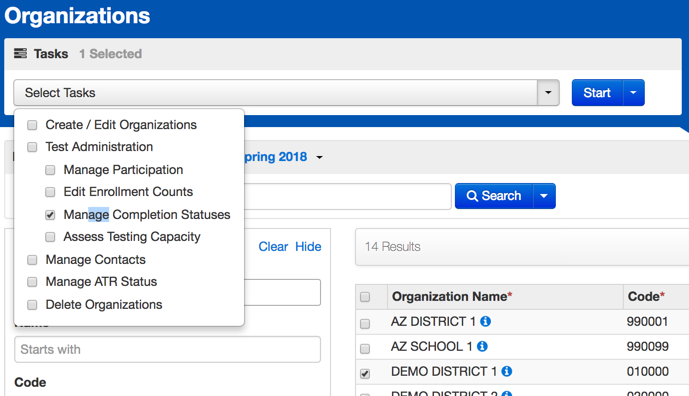Open the Spring 2018 administration dropdown

click(319, 157)
